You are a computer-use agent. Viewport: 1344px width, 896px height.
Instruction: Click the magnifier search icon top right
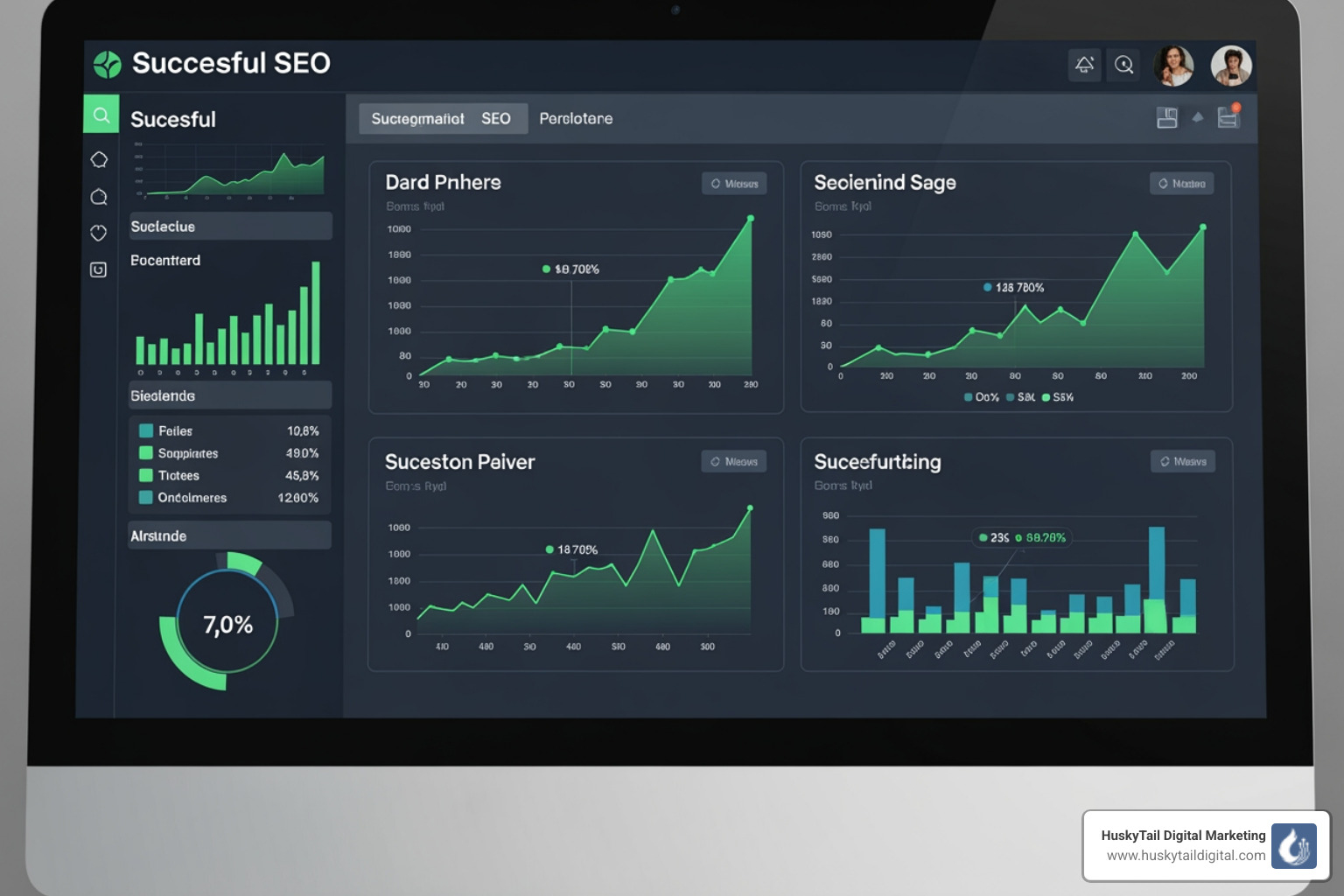pyautogui.click(x=1123, y=65)
